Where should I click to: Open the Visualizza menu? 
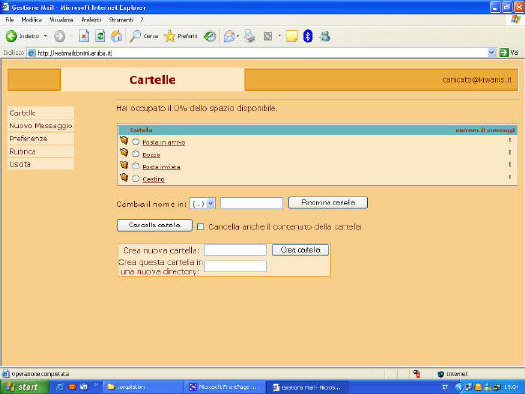pos(61,20)
